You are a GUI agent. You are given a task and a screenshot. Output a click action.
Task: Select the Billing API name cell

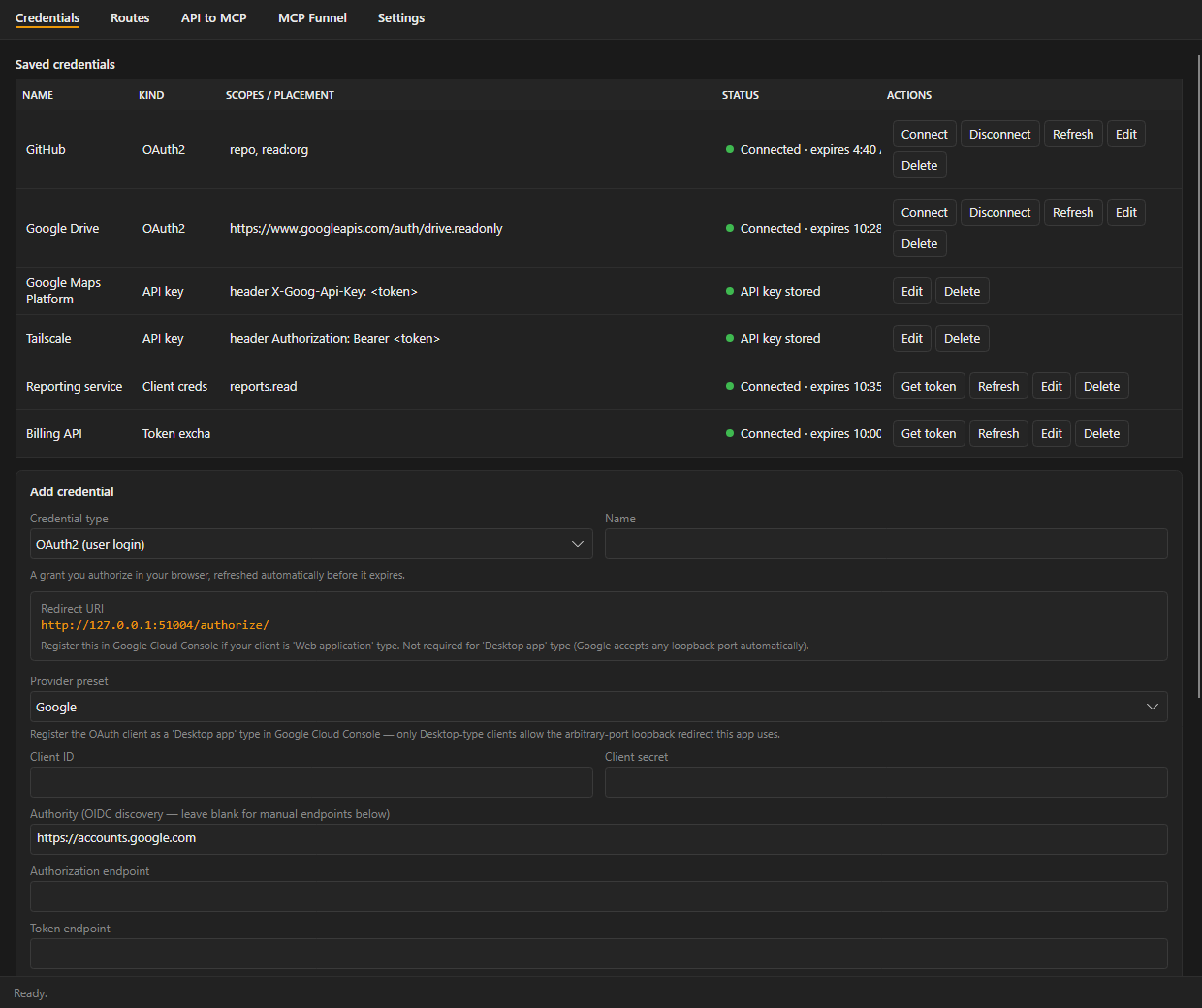click(54, 433)
